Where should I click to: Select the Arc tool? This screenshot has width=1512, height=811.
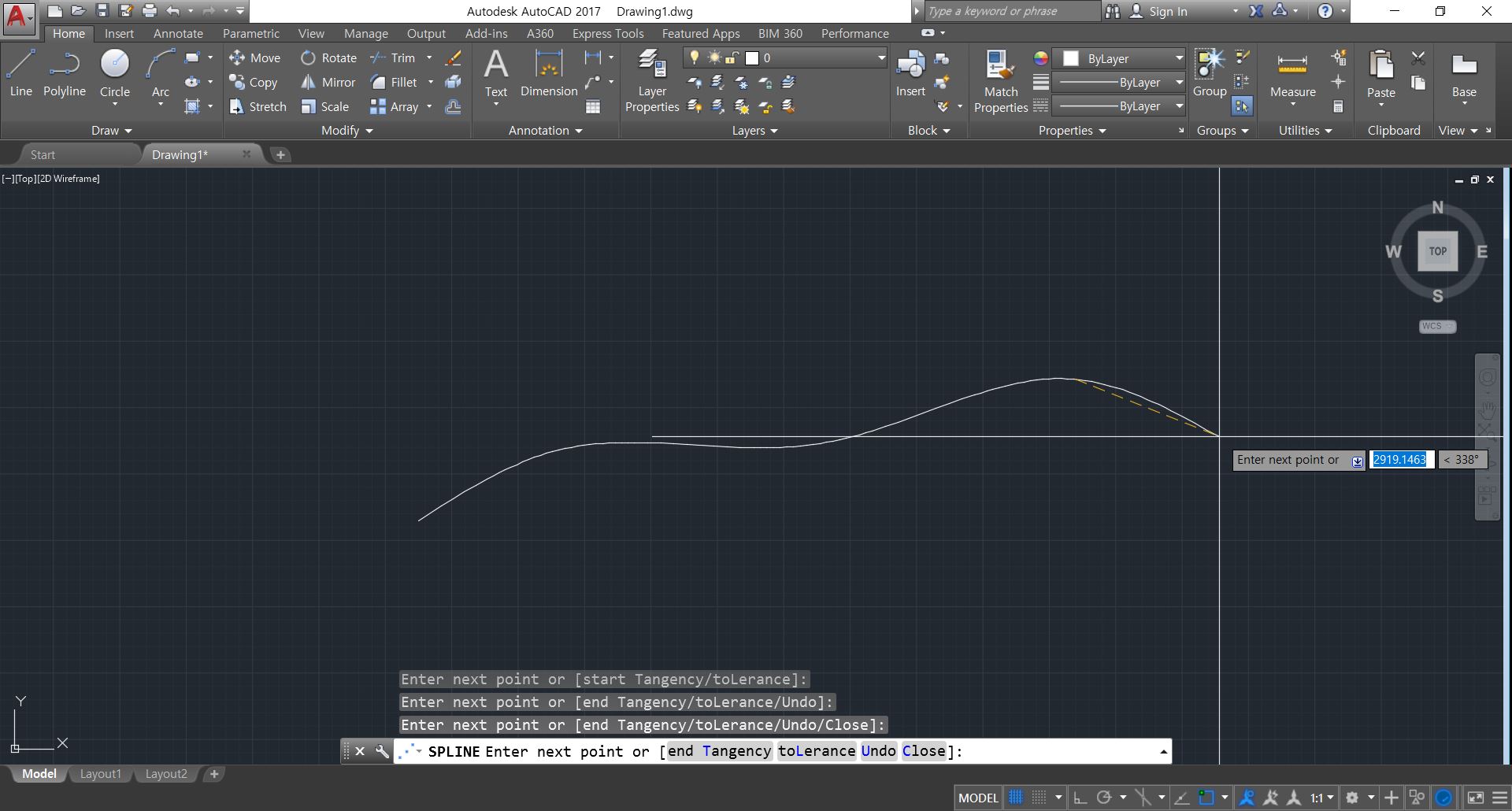click(160, 72)
